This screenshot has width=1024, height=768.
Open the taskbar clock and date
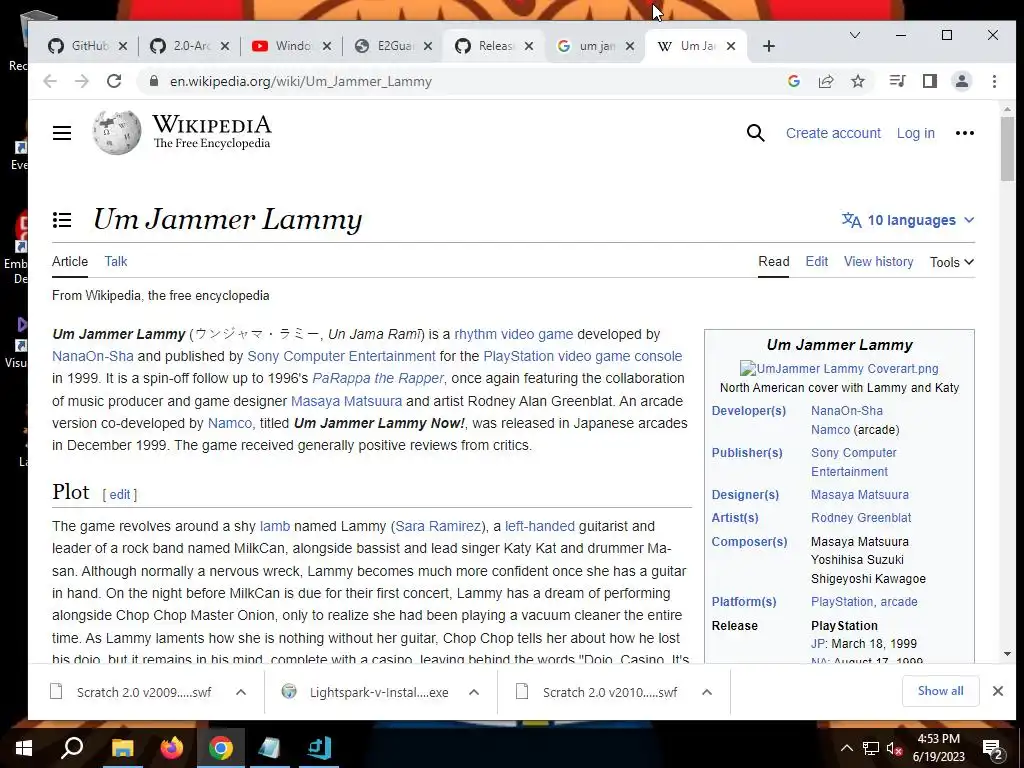tap(938, 748)
